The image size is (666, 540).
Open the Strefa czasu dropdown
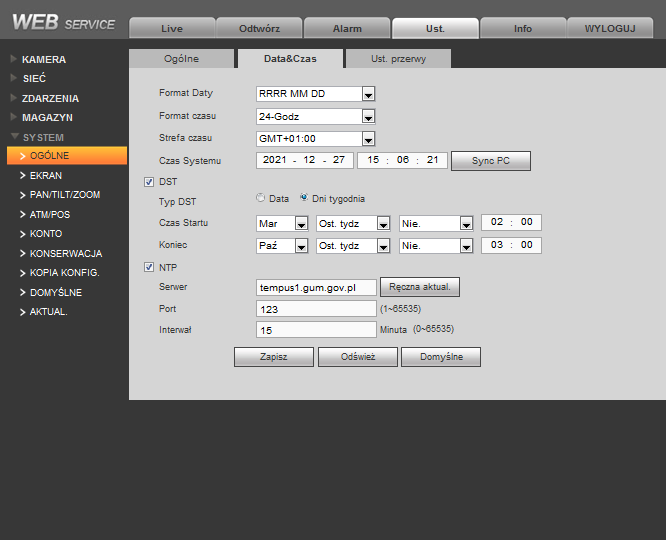pyautogui.click(x=316, y=139)
